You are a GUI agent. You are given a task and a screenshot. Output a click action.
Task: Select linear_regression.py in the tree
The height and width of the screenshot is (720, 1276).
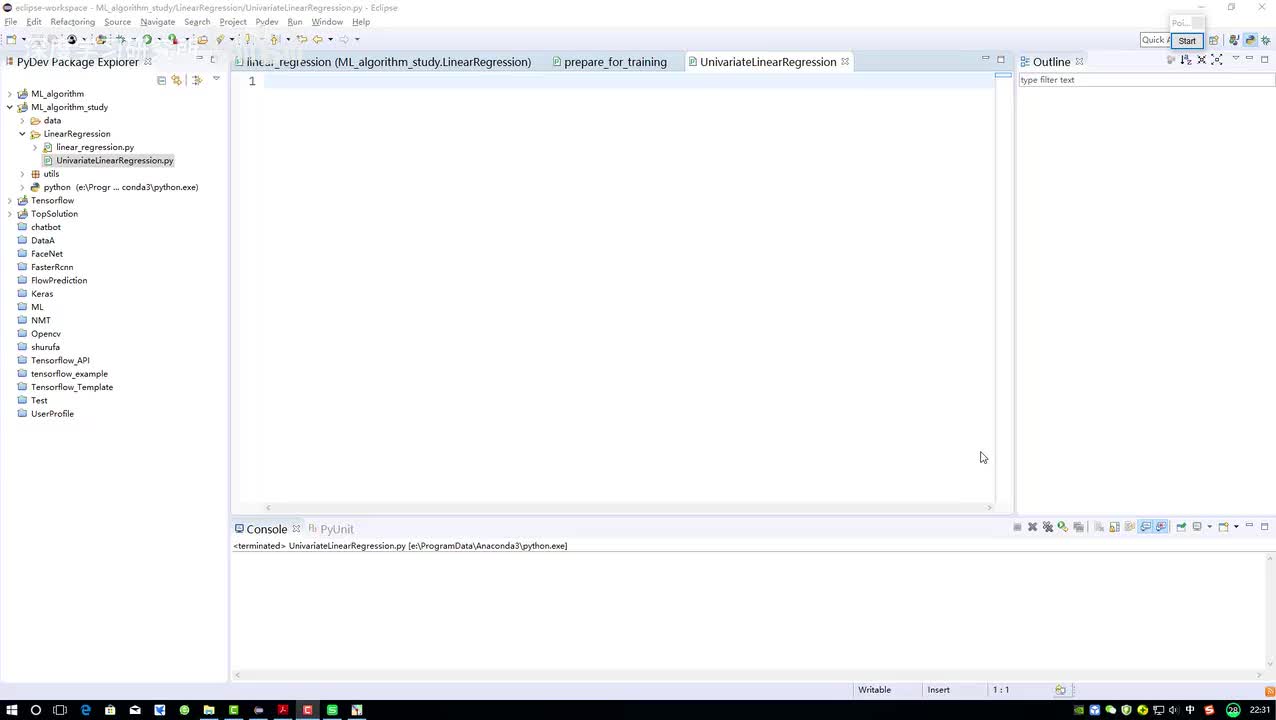pos(94,147)
